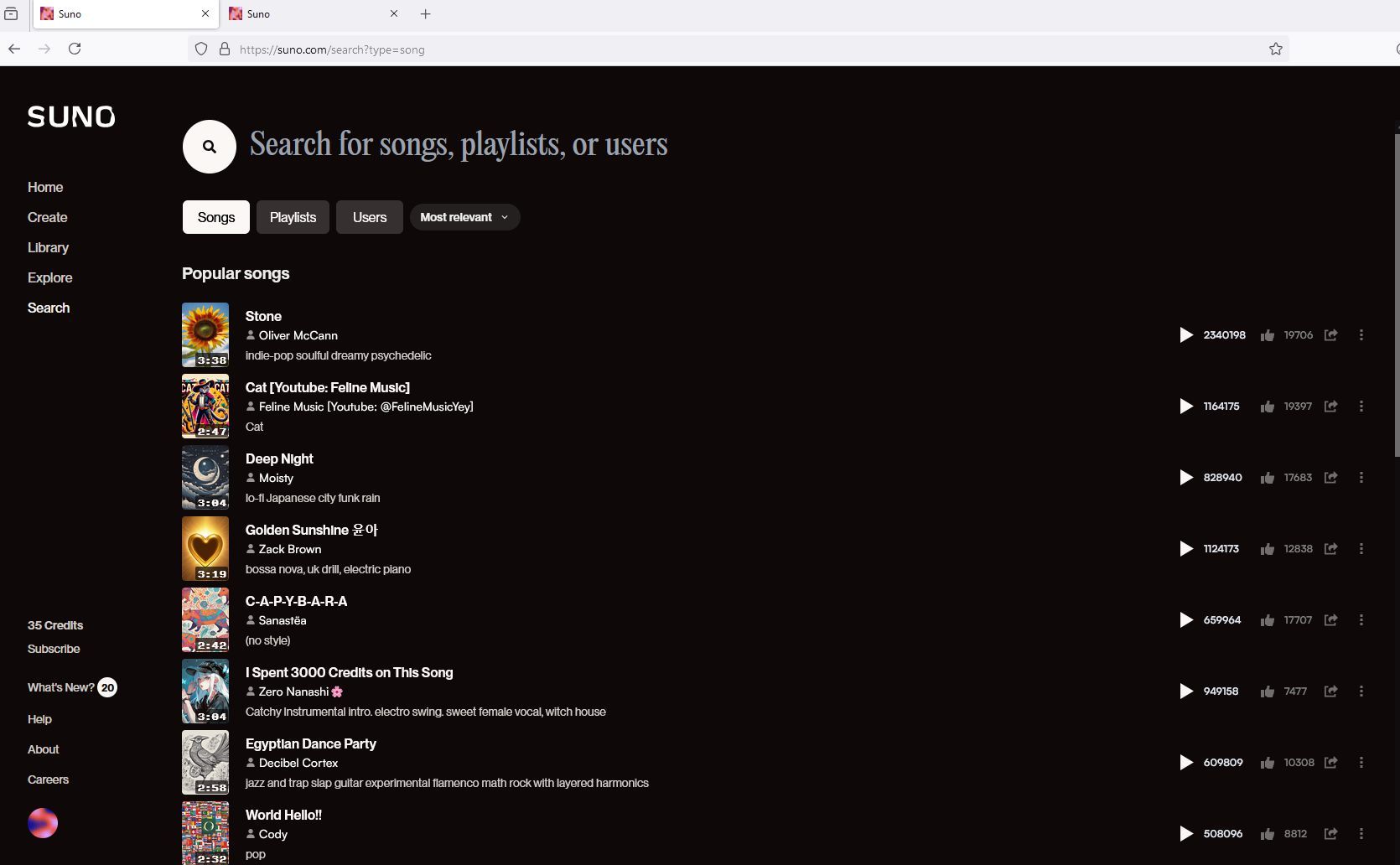Click the round search magnifier button
The width and height of the screenshot is (1400, 865).
tap(210, 147)
